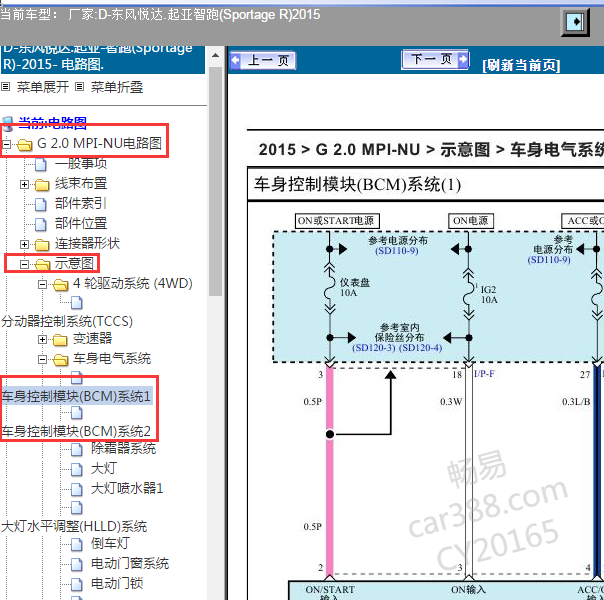604x600 pixels.
Task: Click the document icon beside 除霜器系统
Action: (77, 449)
